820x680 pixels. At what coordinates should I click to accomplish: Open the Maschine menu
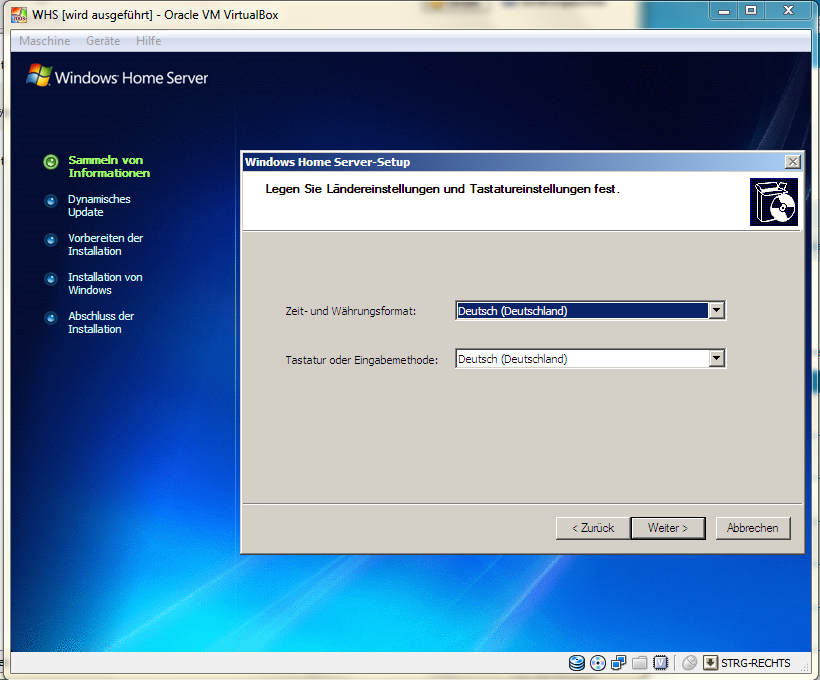(44, 41)
